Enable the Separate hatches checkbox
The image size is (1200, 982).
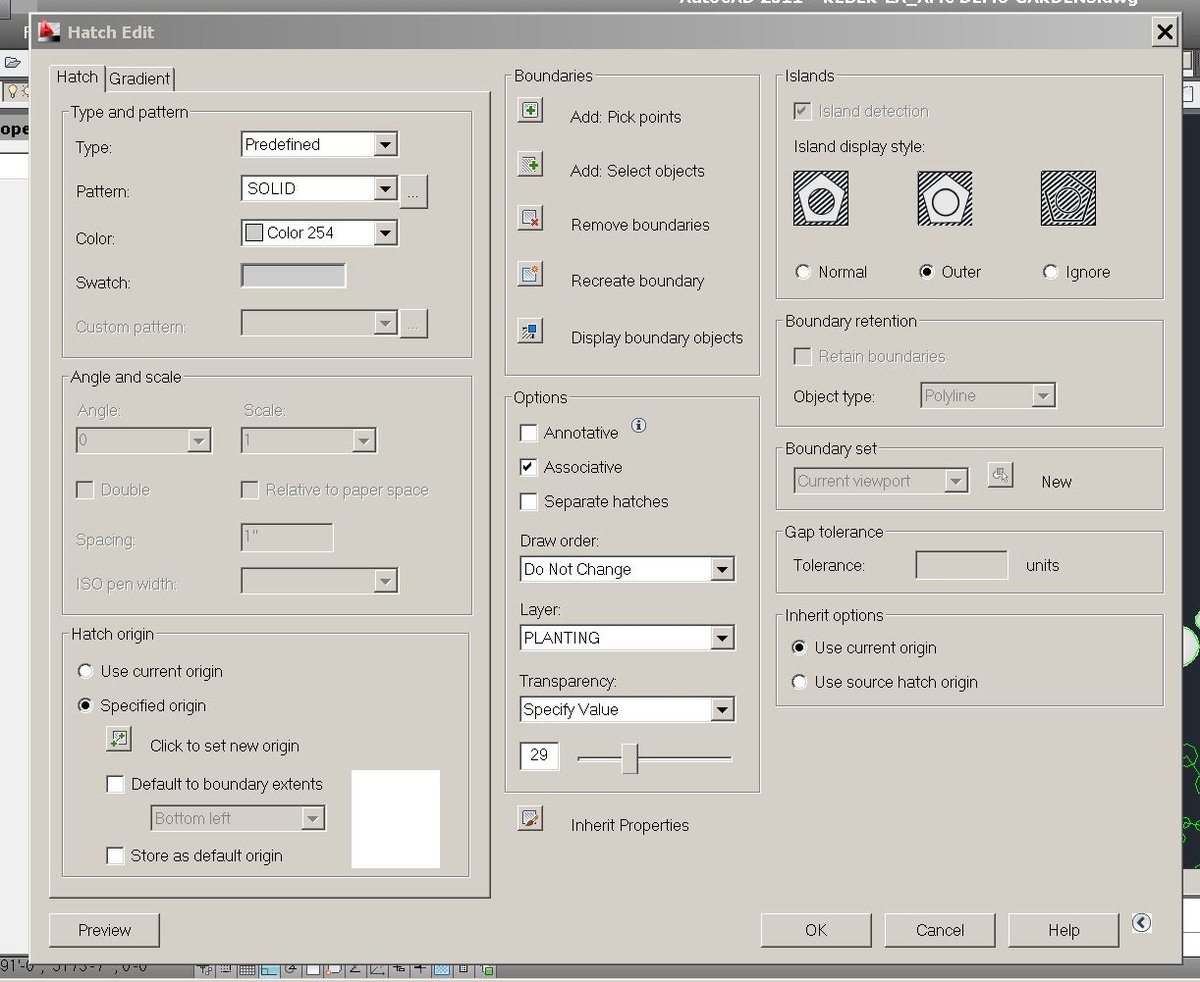(529, 502)
